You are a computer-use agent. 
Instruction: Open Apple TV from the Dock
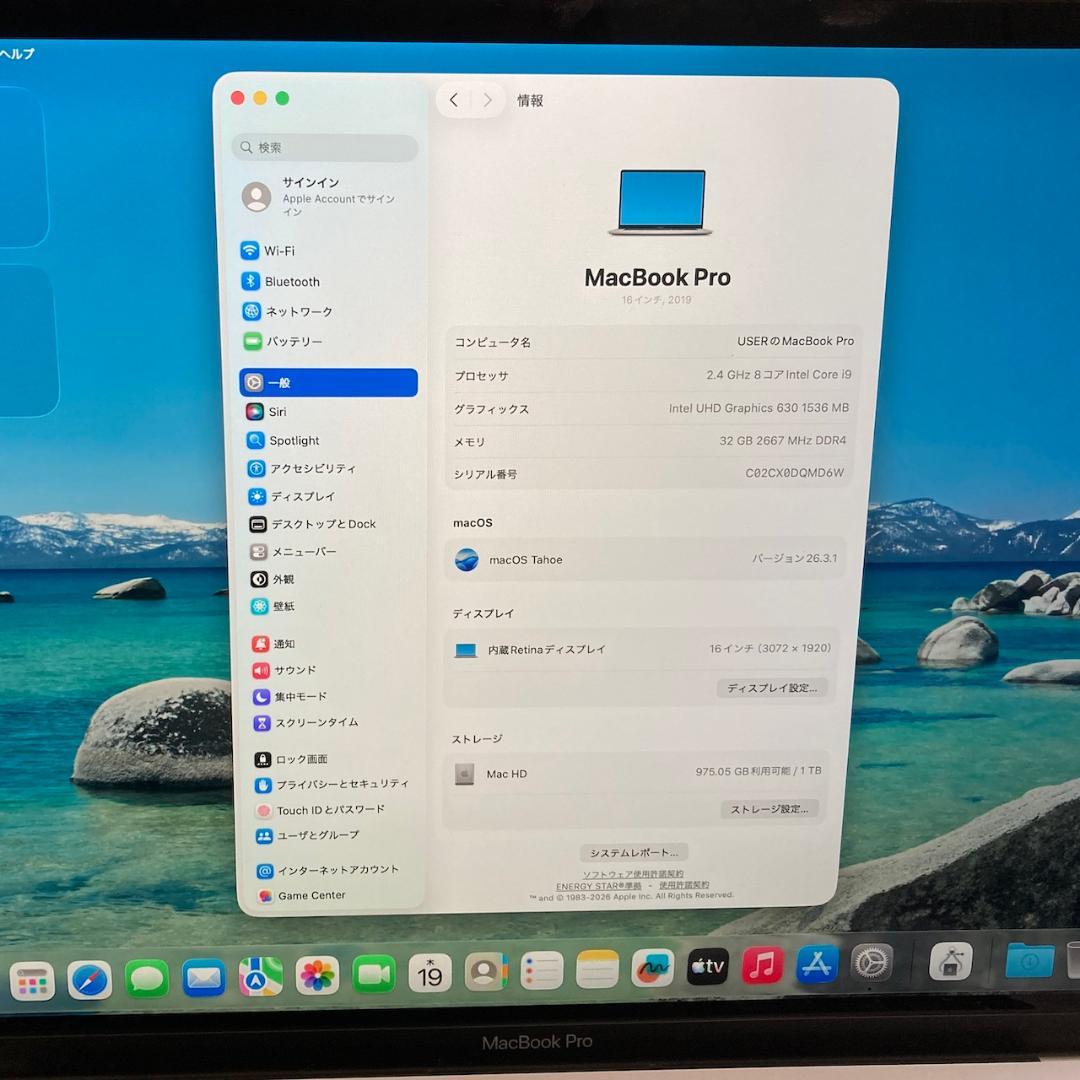click(x=707, y=966)
